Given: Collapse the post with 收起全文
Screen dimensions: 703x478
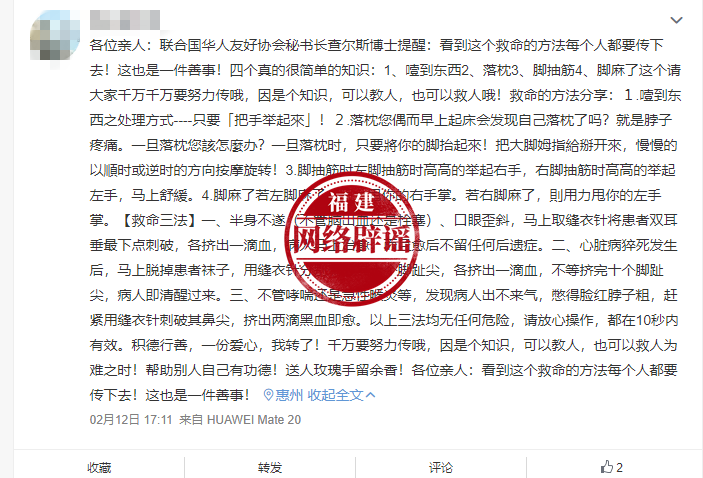Looking at the screenshot, I should [336, 395].
